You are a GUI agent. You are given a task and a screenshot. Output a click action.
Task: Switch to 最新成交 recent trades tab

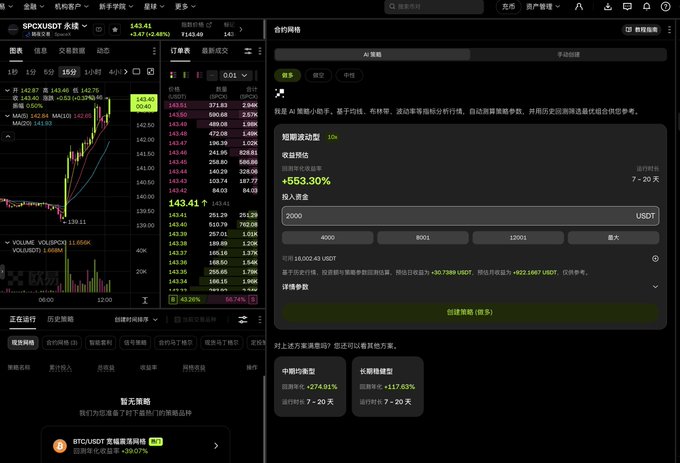pos(215,51)
